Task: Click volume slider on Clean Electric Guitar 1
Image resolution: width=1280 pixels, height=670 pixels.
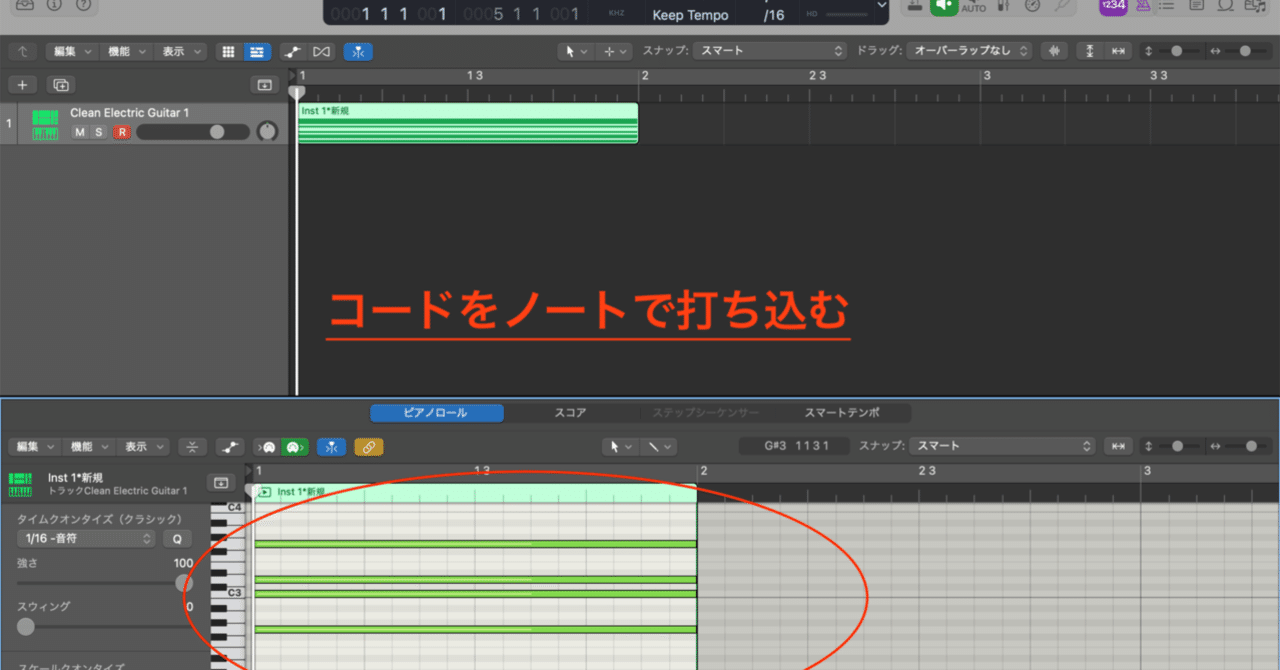Action: point(193,132)
